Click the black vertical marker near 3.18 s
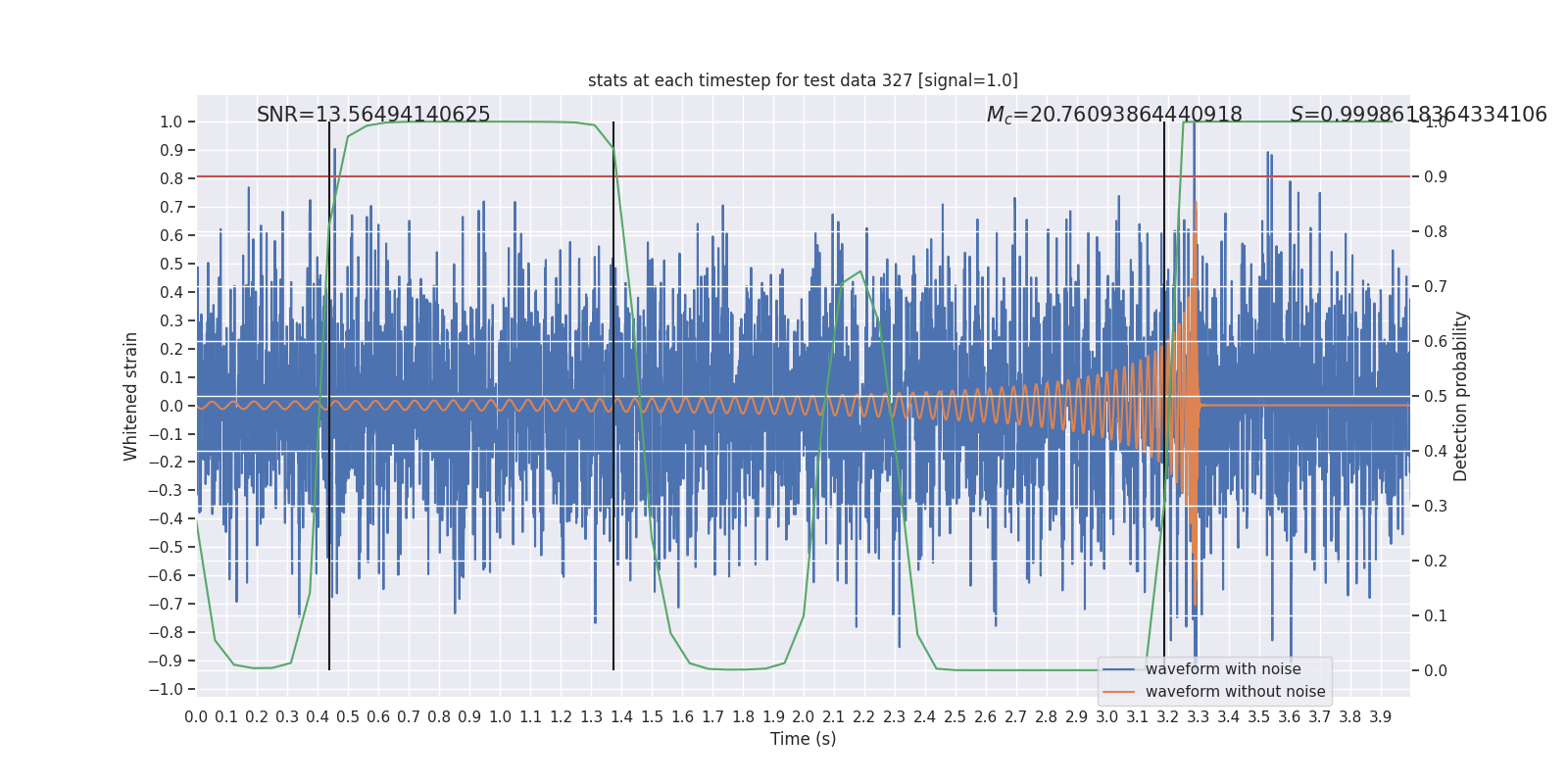Image resolution: width=1568 pixels, height=784 pixels. (x=1164, y=396)
